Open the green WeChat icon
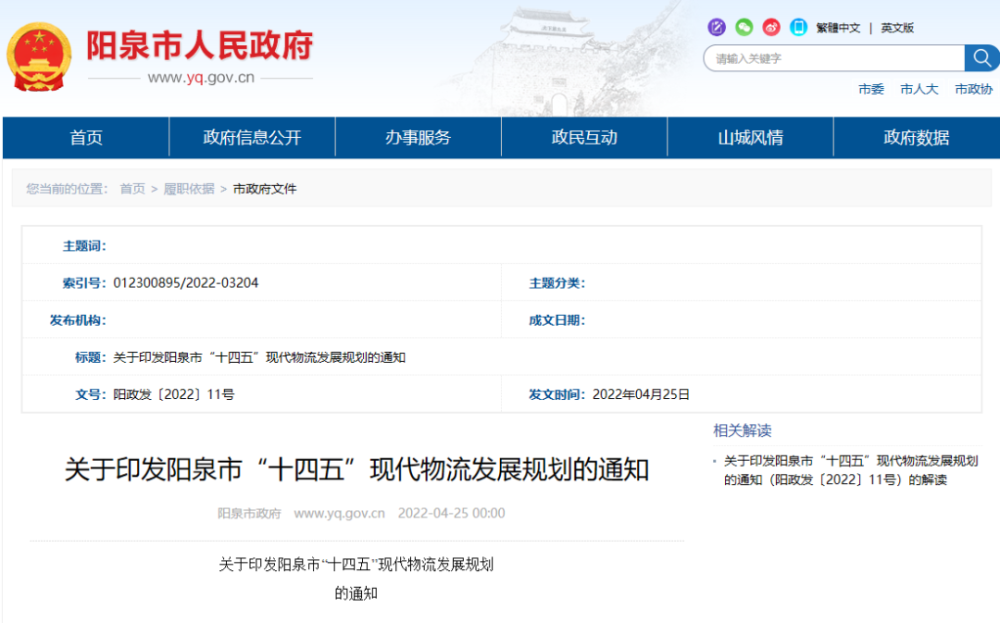 [x=744, y=27]
